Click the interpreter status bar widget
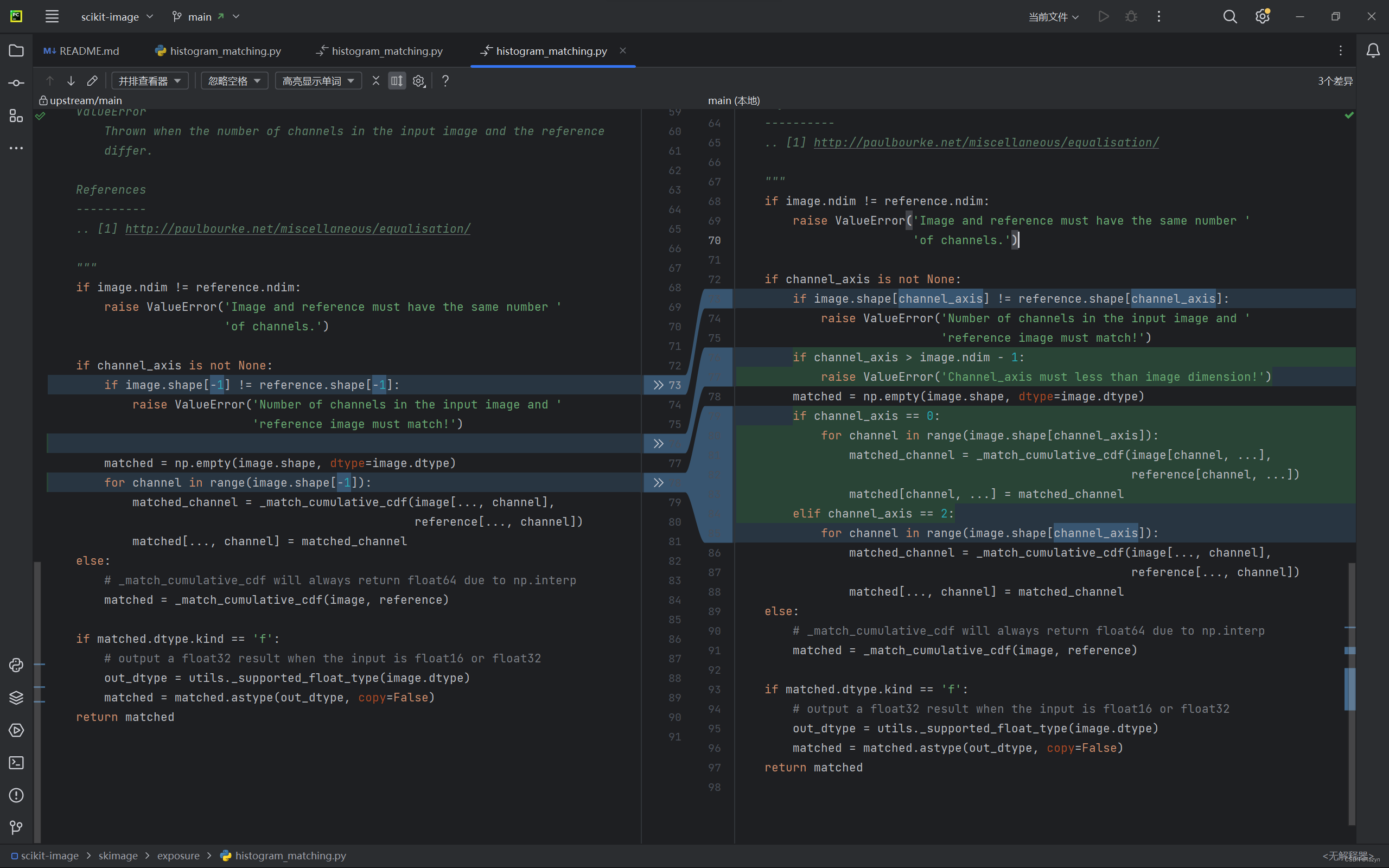 tap(1348, 856)
